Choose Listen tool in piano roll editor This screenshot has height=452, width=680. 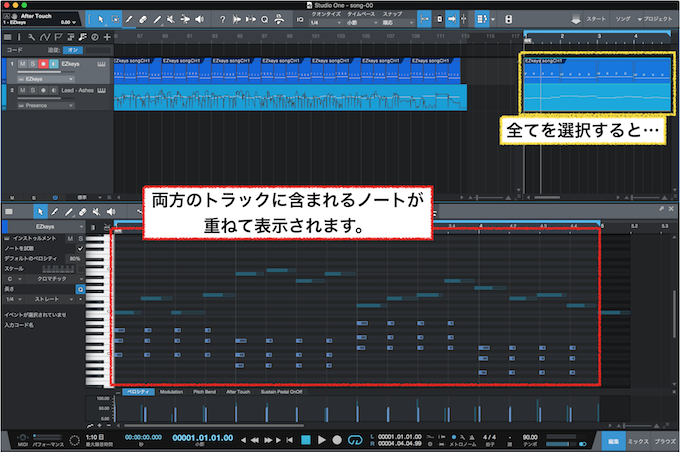(x=111, y=212)
